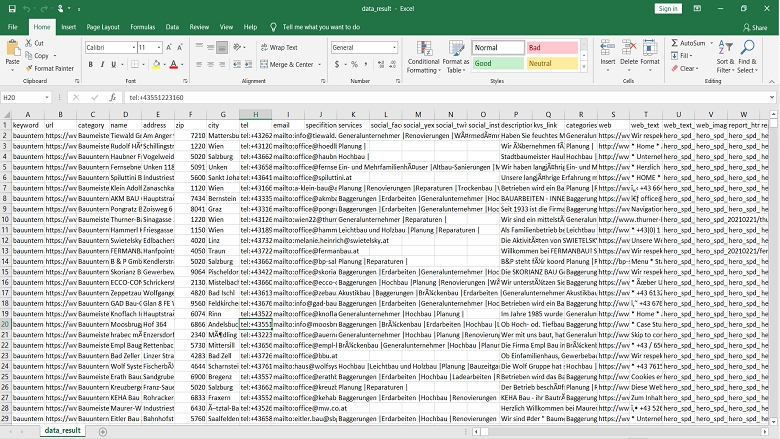Click the Name Box showing H20

pyautogui.click(x=26, y=97)
